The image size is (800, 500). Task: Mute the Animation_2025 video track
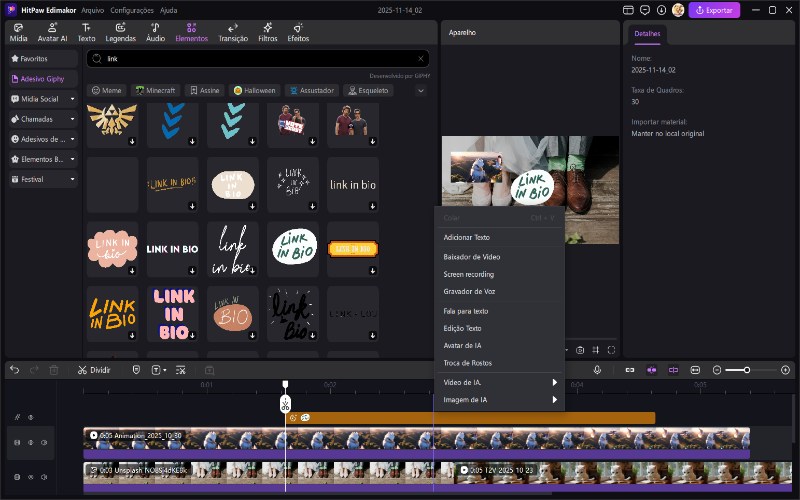coord(44,442)
